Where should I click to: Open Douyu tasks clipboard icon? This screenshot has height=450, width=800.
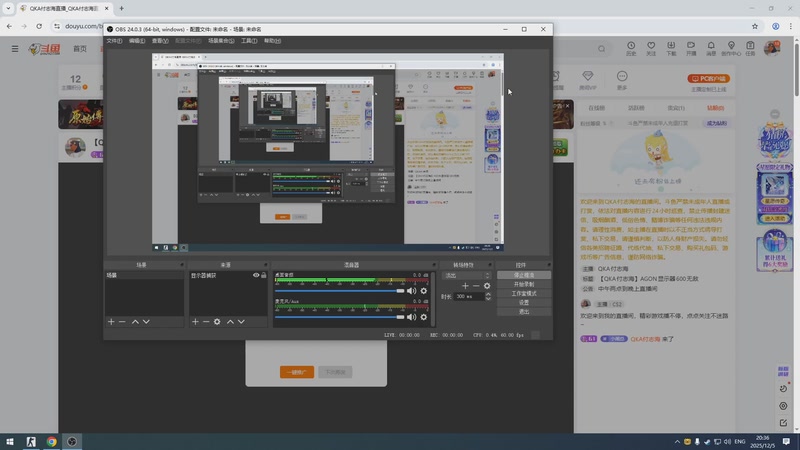pyautogui.click(x=750, y=48)
